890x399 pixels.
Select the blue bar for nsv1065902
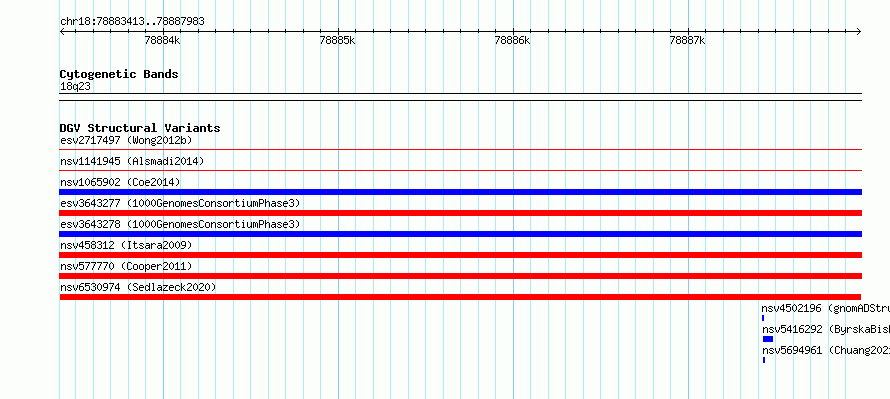pyautogui.click(x=461, y=192)
